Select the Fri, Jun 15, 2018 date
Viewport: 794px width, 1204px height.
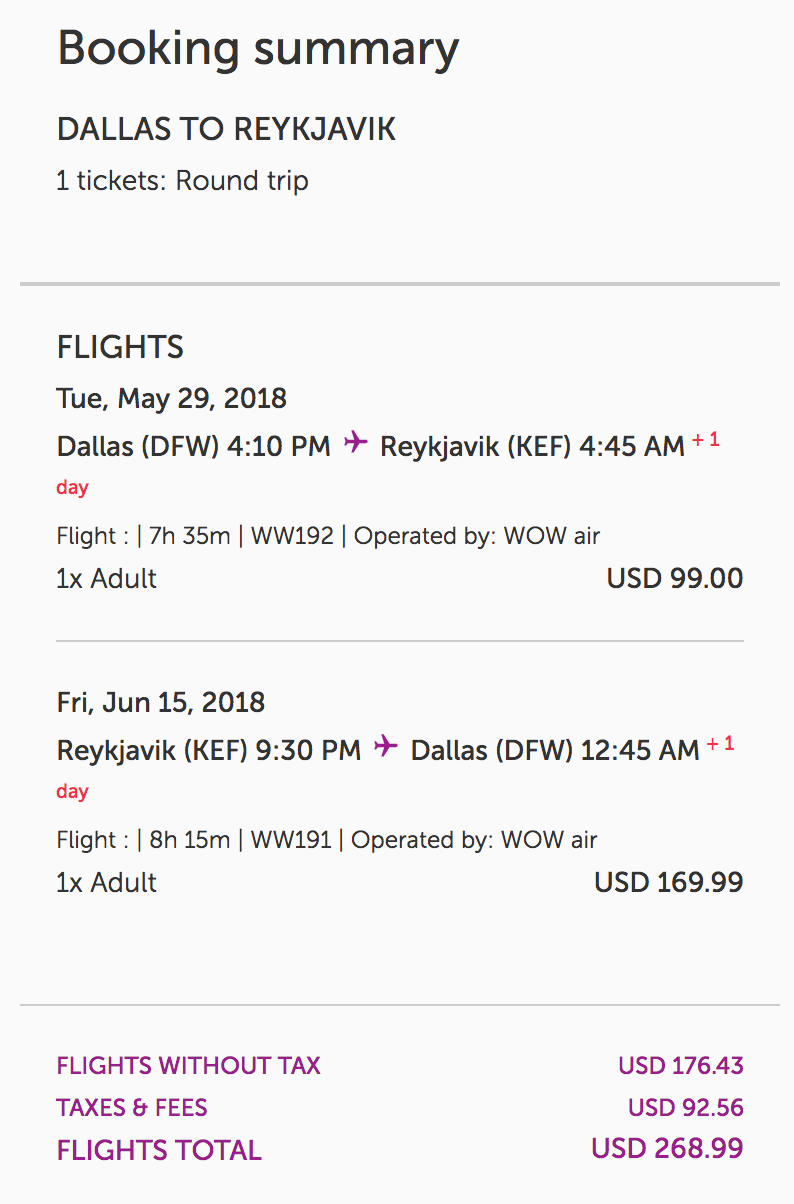tap(161, 702)
